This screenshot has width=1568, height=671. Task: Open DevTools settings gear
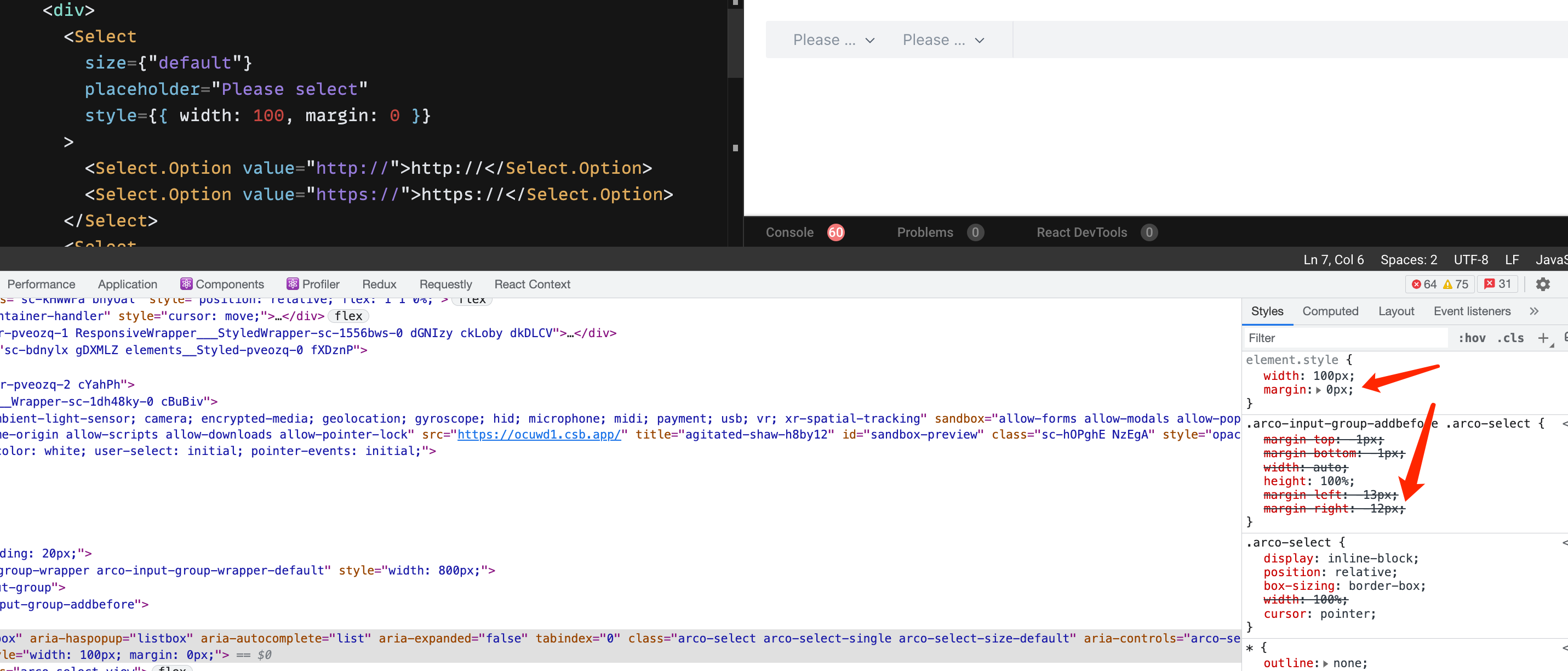click(x=1542, y=285)
